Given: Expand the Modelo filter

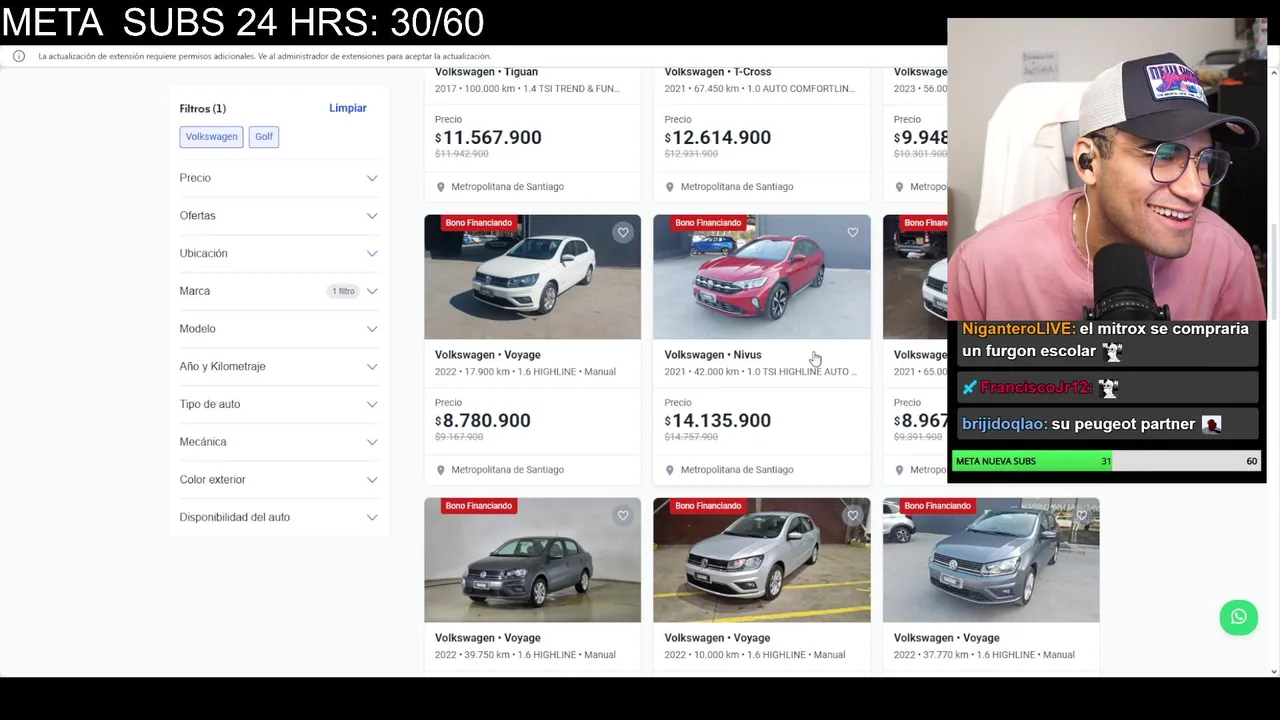Looking at the screenshot, I should (x=278, y=329).
